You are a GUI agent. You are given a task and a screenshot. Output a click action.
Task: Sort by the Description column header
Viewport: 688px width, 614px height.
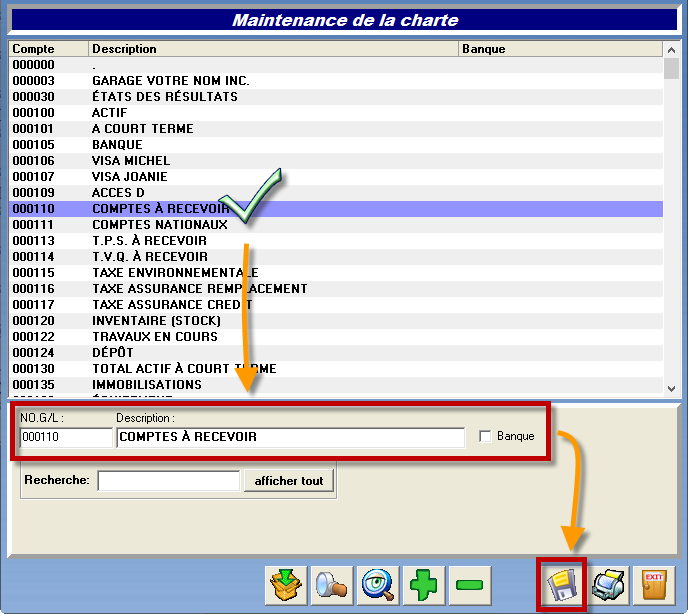coord(273,49)
